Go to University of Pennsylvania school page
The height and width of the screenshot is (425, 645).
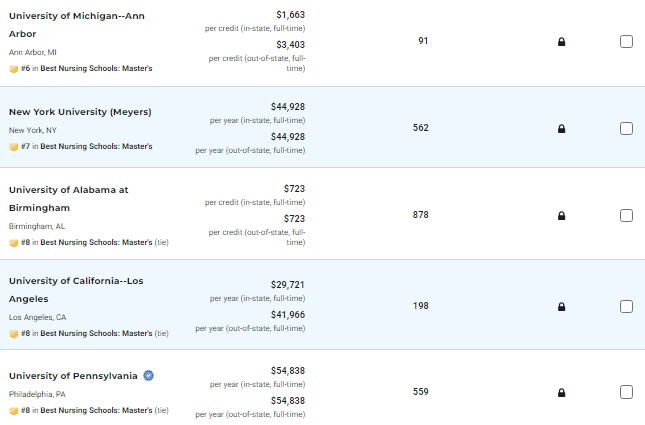(x=73, y=376)
